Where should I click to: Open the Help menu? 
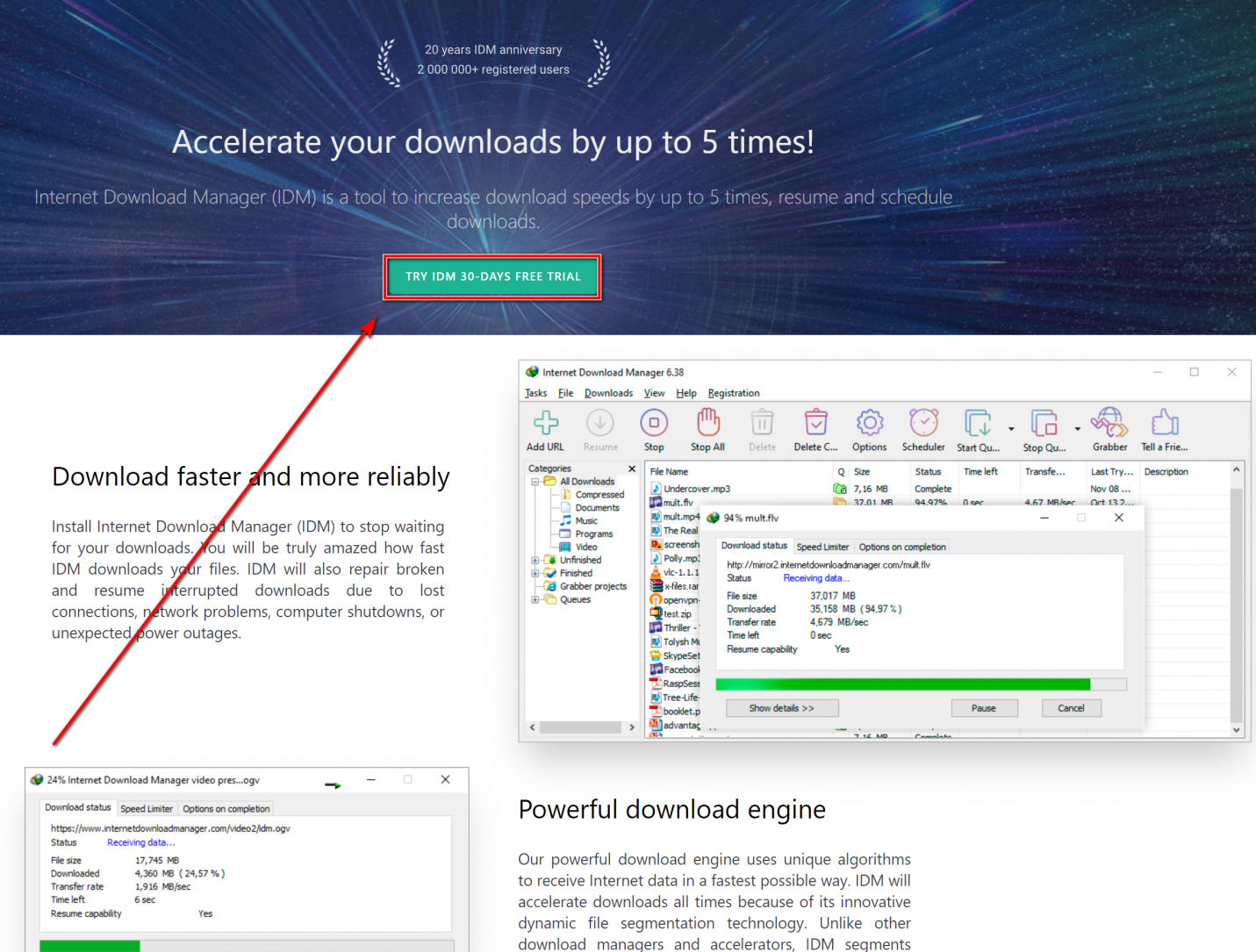686,393
